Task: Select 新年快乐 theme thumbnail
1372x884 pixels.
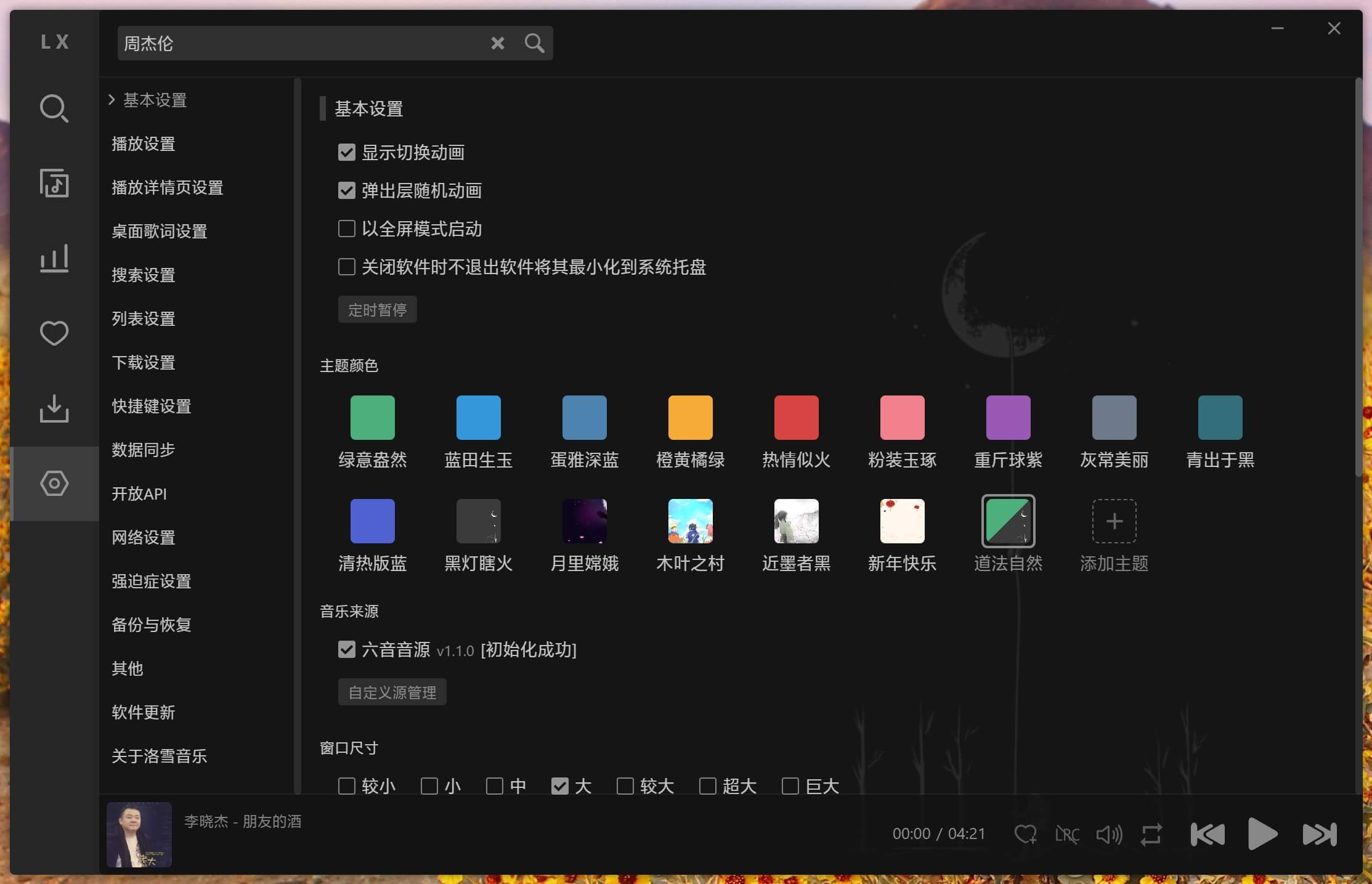Action: pos(902,521)
